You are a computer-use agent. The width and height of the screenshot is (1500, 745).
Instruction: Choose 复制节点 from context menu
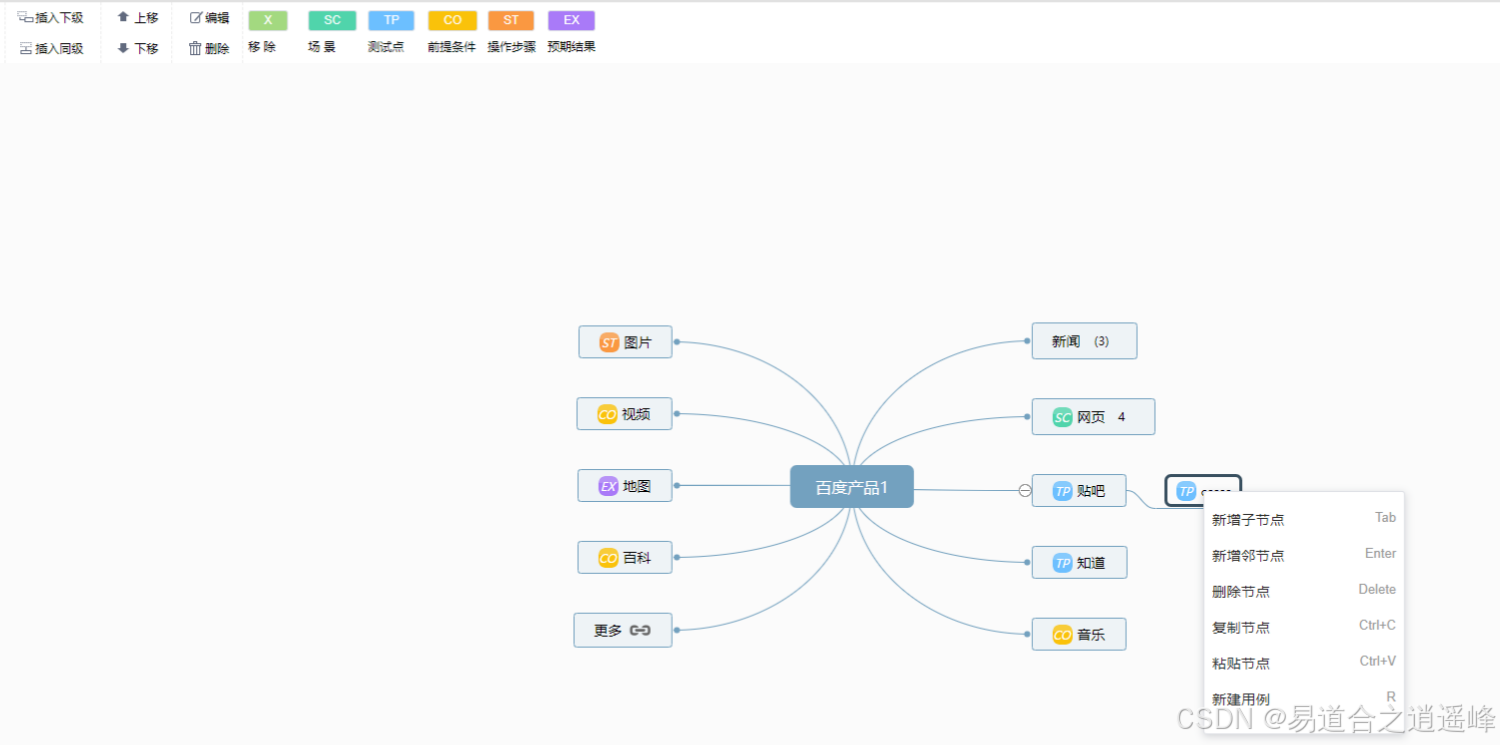(1304, 627)
